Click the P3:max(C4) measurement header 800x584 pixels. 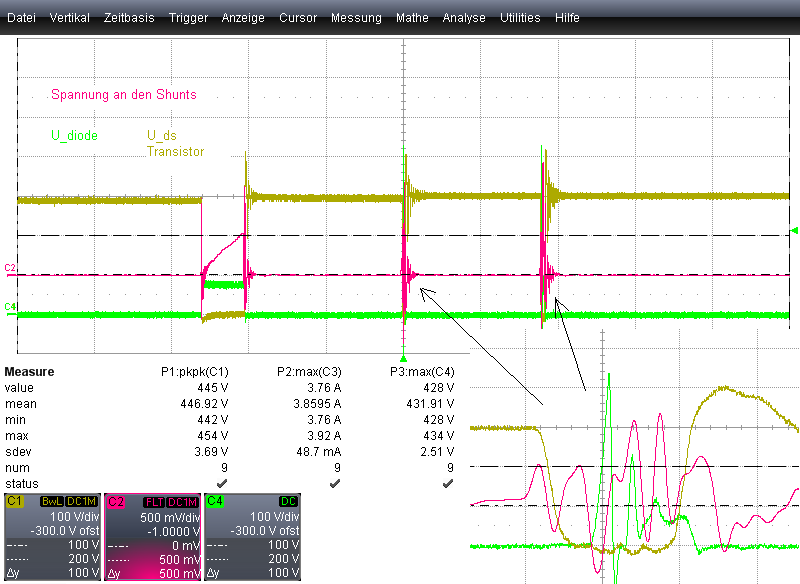click(422, 372)
